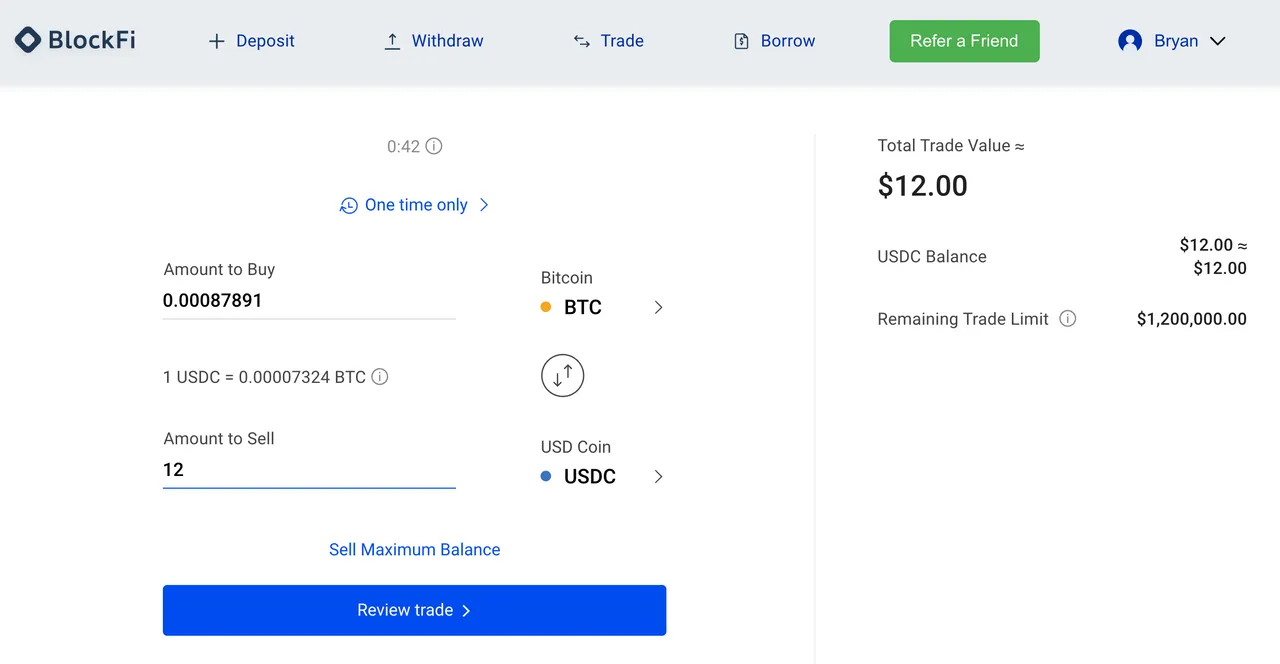
Task: Click info icon next to 0:42 timer
Action: point(434,146)
